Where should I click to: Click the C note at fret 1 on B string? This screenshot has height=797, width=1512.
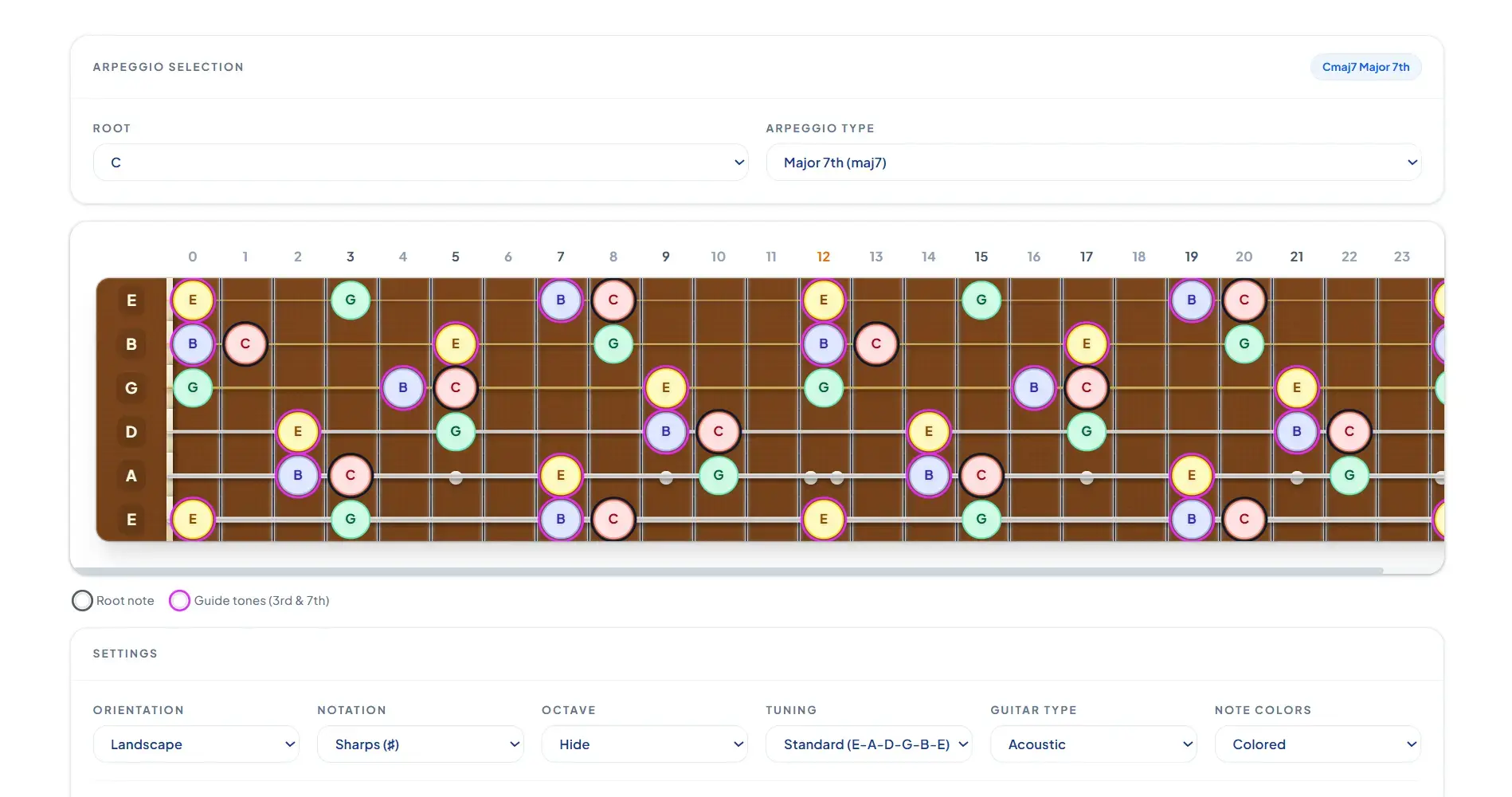coord(245,344)
